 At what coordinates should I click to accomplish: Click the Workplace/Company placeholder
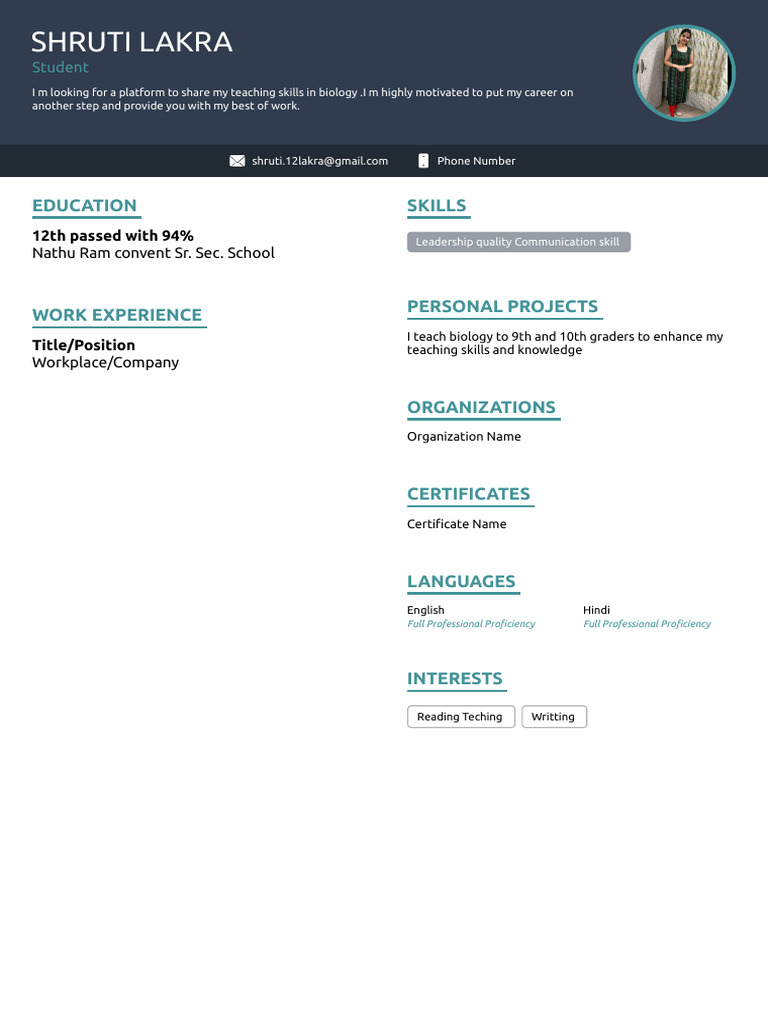(x=105, y=362)
